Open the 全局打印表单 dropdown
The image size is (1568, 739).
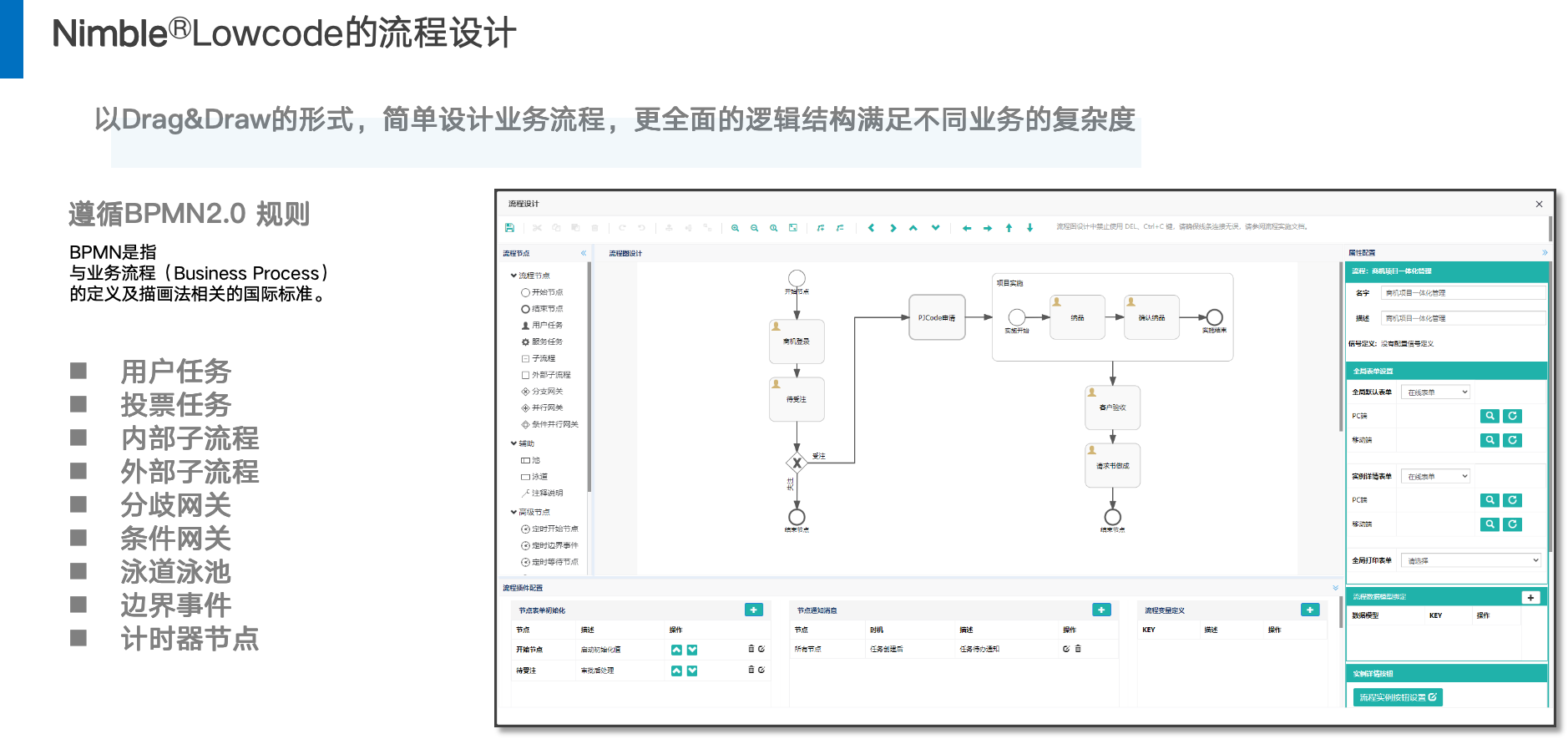pos(1471,560)
